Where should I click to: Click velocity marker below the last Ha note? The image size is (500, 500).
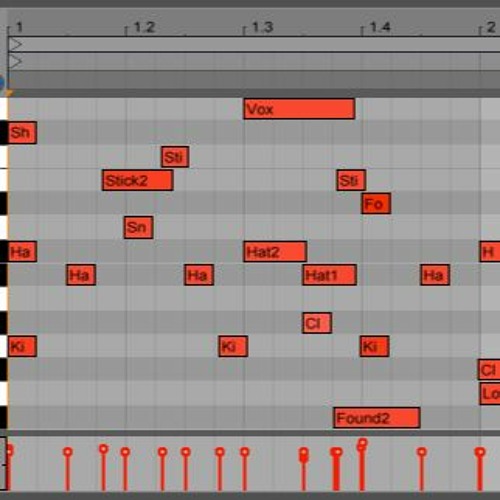click(422, 452)
